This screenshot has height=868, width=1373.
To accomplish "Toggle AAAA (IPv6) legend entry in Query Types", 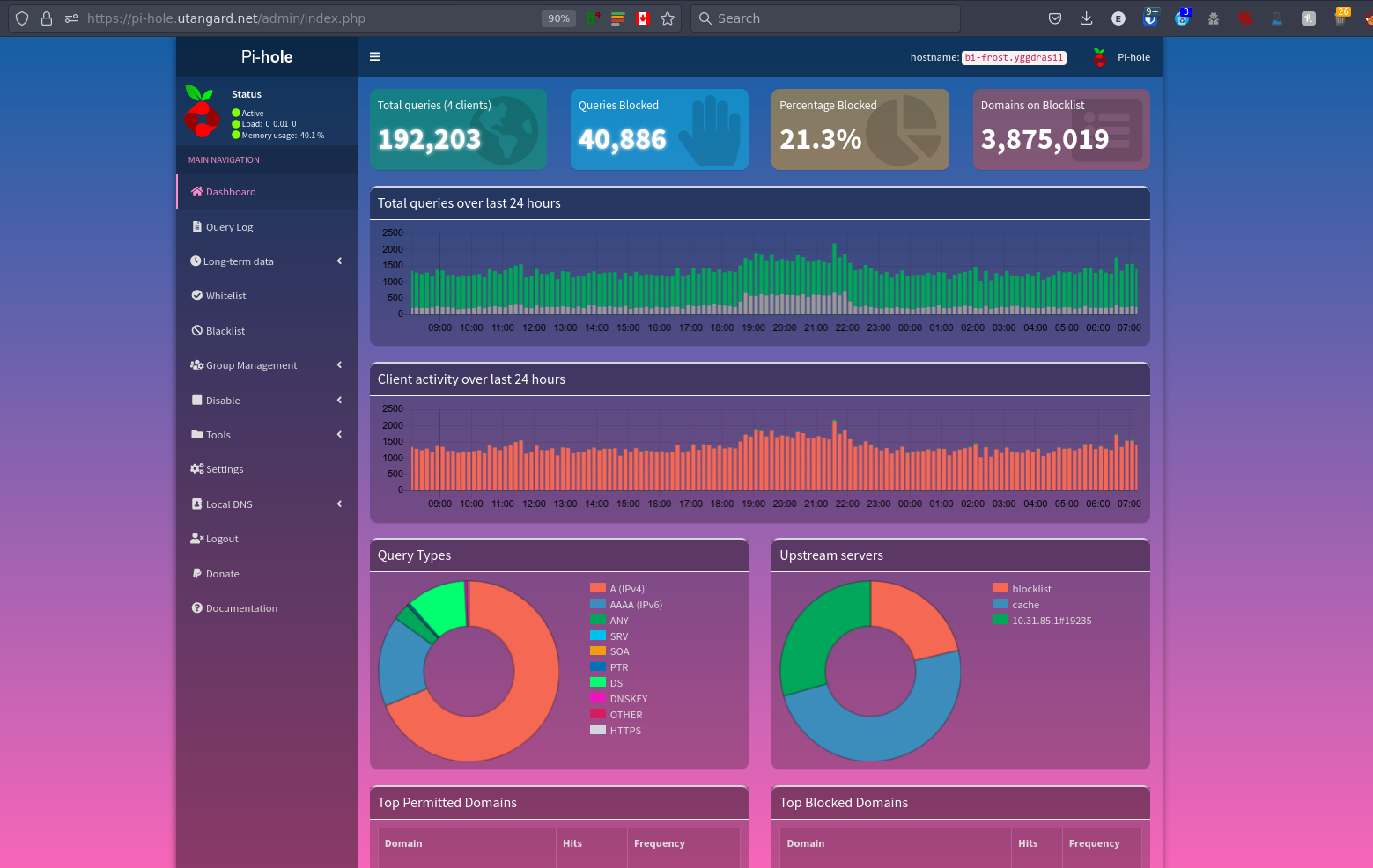I will coord(635,605).
